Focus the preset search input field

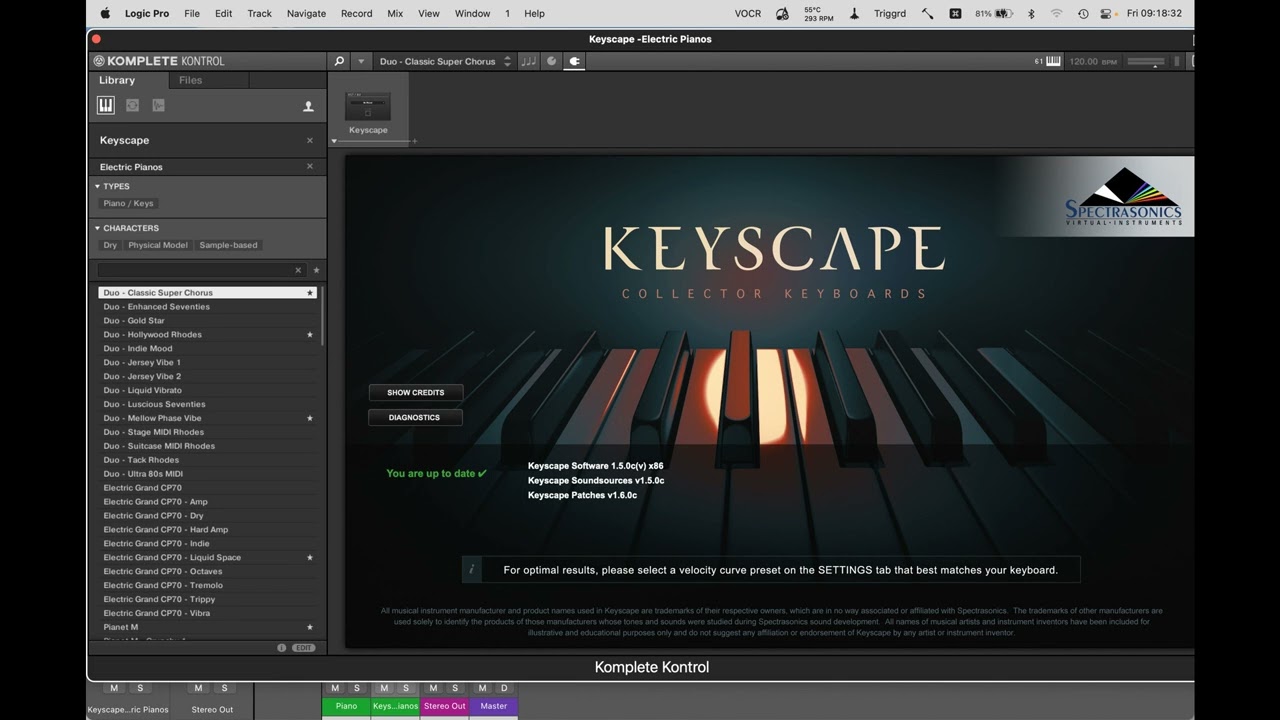195,270
